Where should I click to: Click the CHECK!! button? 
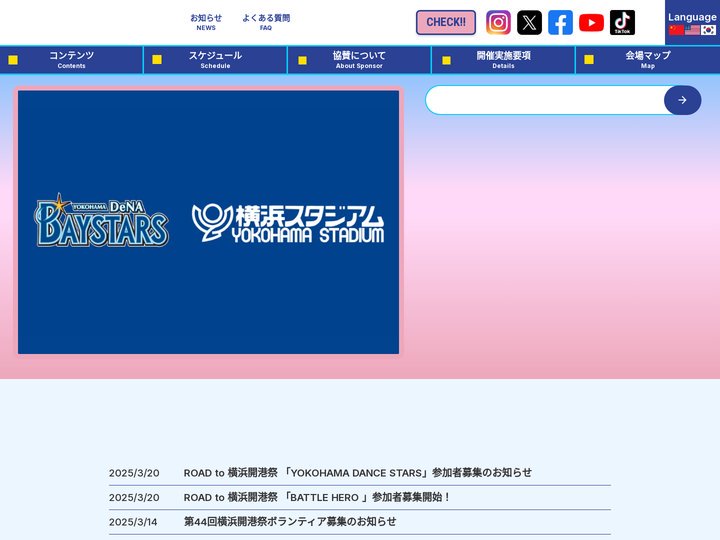tap(446, 22)
